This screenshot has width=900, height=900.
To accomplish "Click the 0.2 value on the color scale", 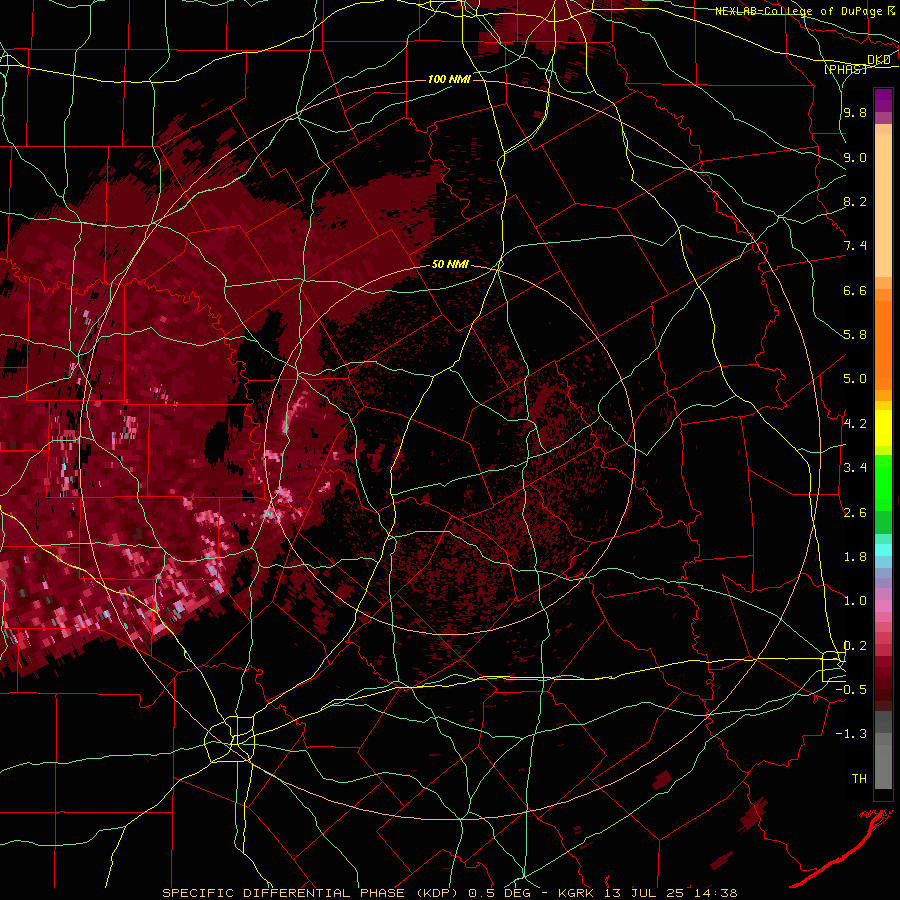I will coord(855,646).
